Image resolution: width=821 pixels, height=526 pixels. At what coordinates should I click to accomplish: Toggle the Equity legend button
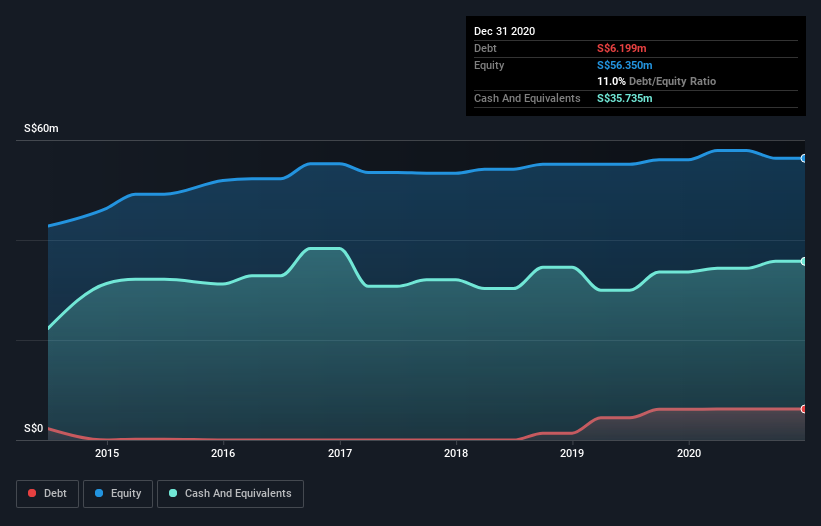118,493
